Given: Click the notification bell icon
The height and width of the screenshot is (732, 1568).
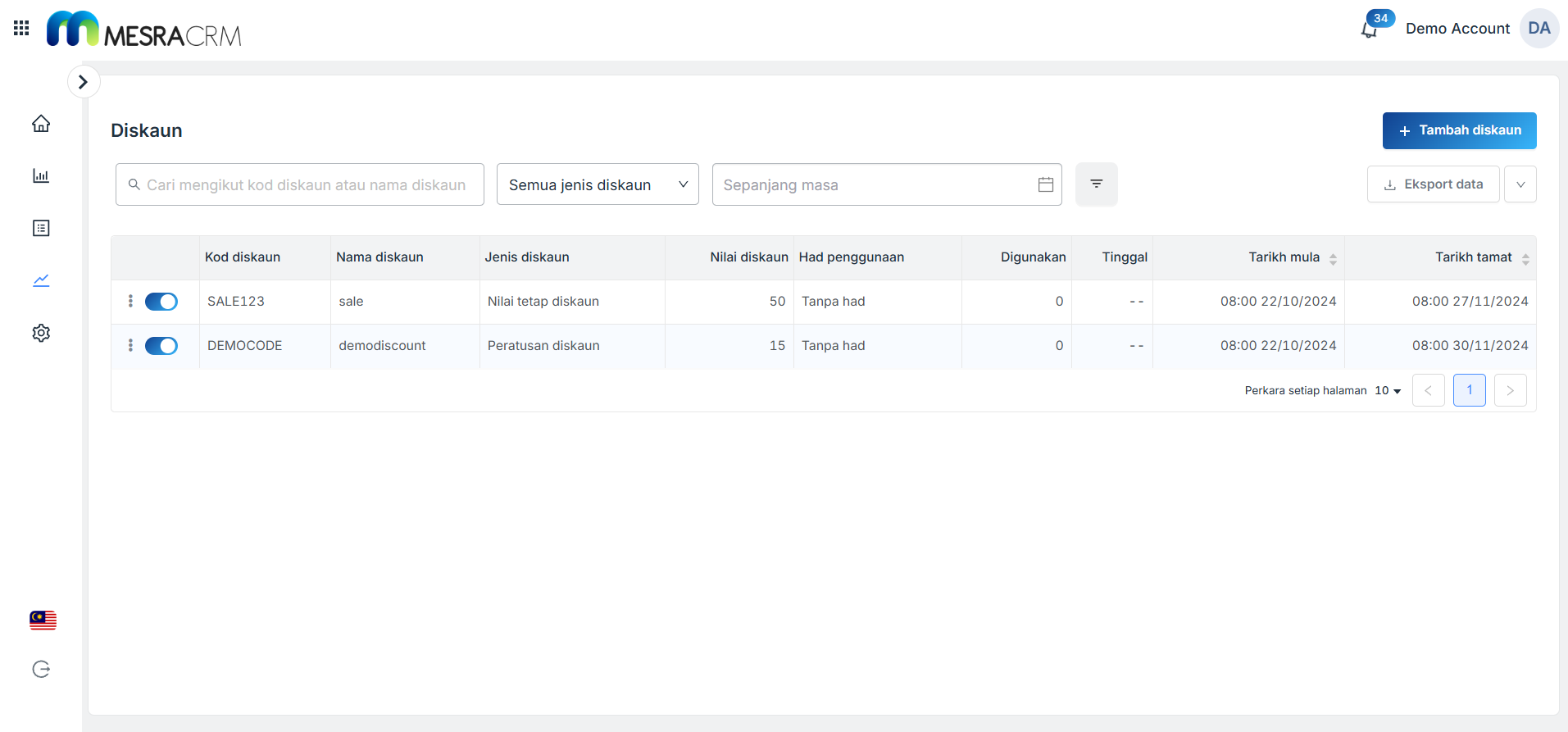Looking at the screenshot, I should coord(1369,30).
